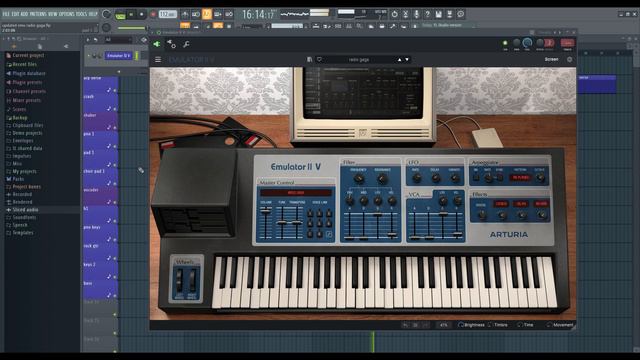Expand the Plugin database folder
The width and height of the screenshot is (640, 360).
tap(29, 73)
